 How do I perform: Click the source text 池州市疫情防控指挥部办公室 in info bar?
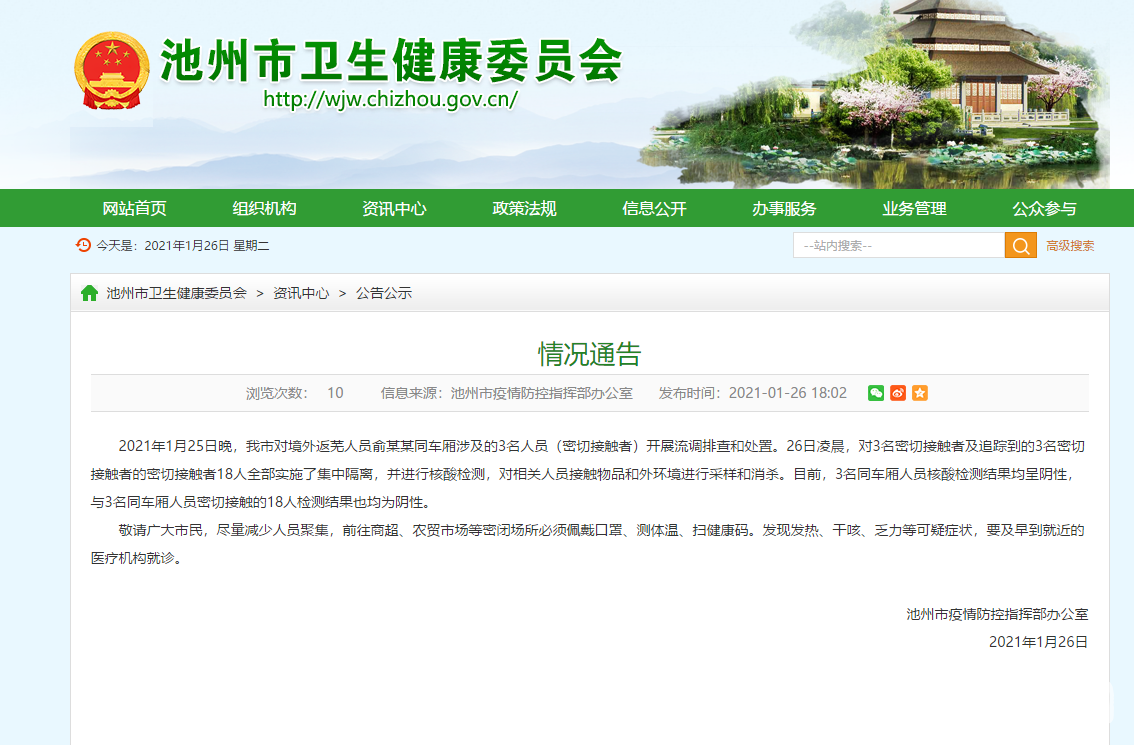542,393
